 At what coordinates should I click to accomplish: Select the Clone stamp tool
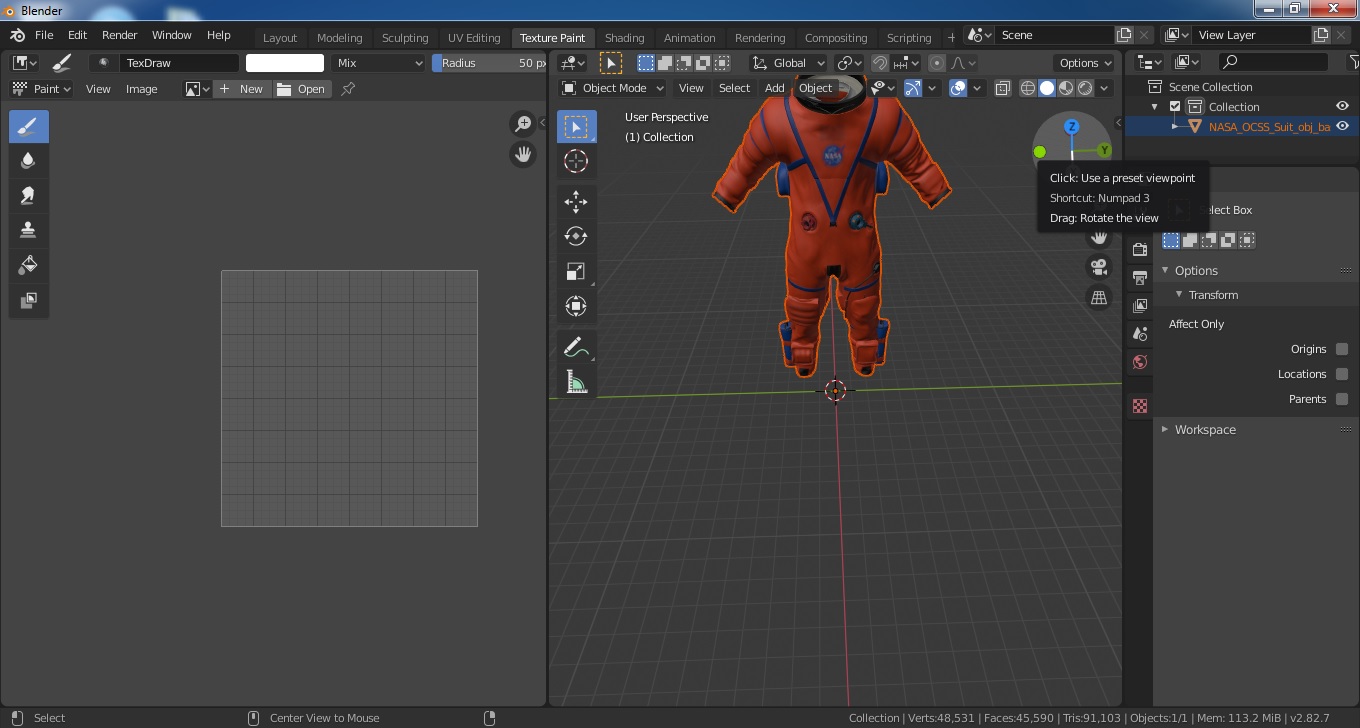click(29, 230)
